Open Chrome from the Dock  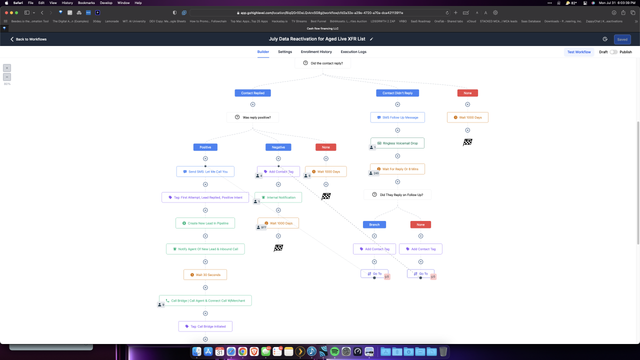(242, 351)
